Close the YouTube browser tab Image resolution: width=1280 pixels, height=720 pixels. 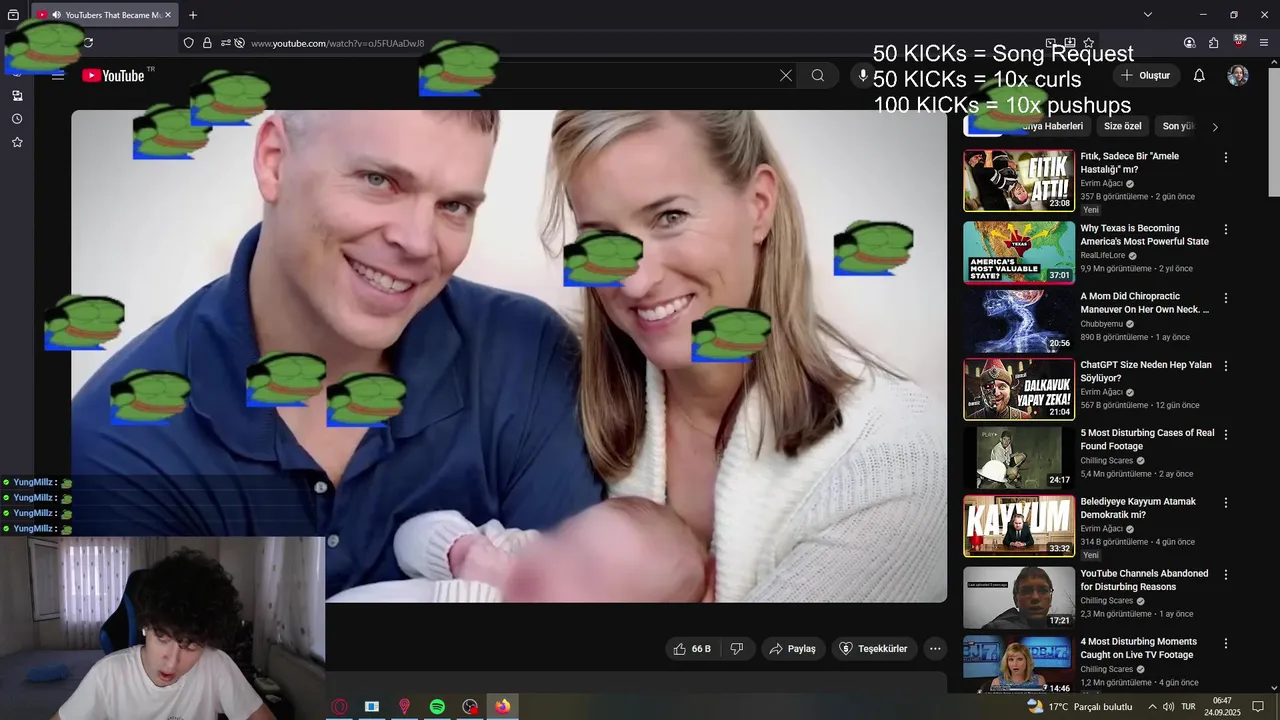tap(168, 15)
